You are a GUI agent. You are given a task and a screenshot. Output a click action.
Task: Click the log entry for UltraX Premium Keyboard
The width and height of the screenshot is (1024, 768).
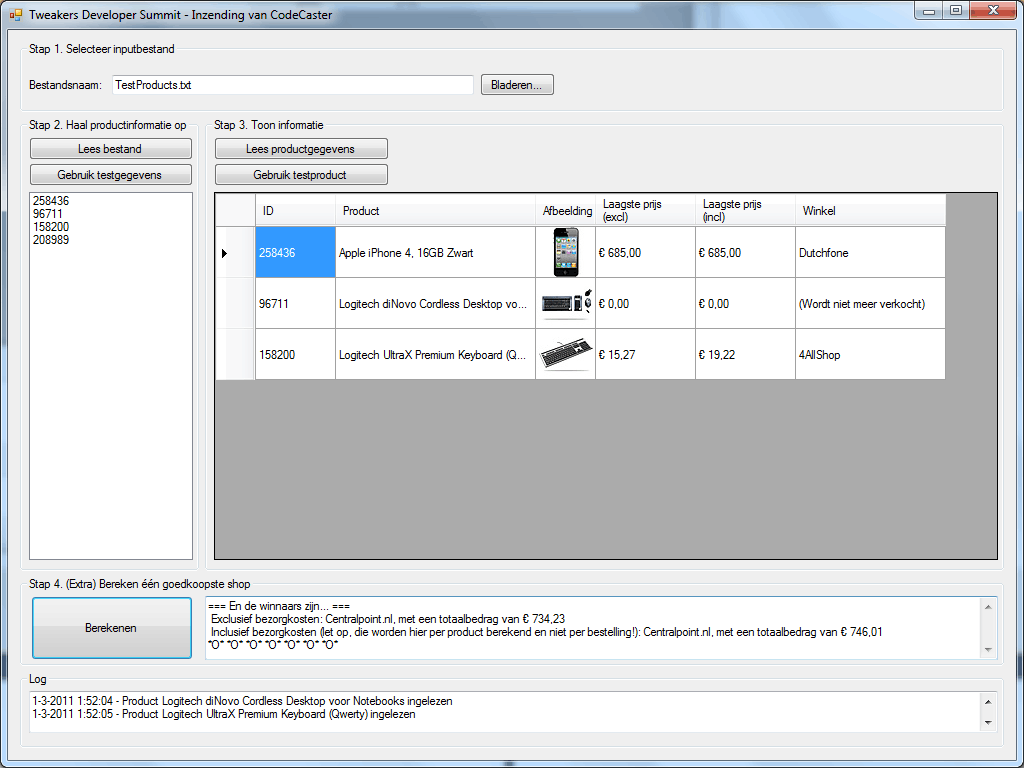[223, 714]
